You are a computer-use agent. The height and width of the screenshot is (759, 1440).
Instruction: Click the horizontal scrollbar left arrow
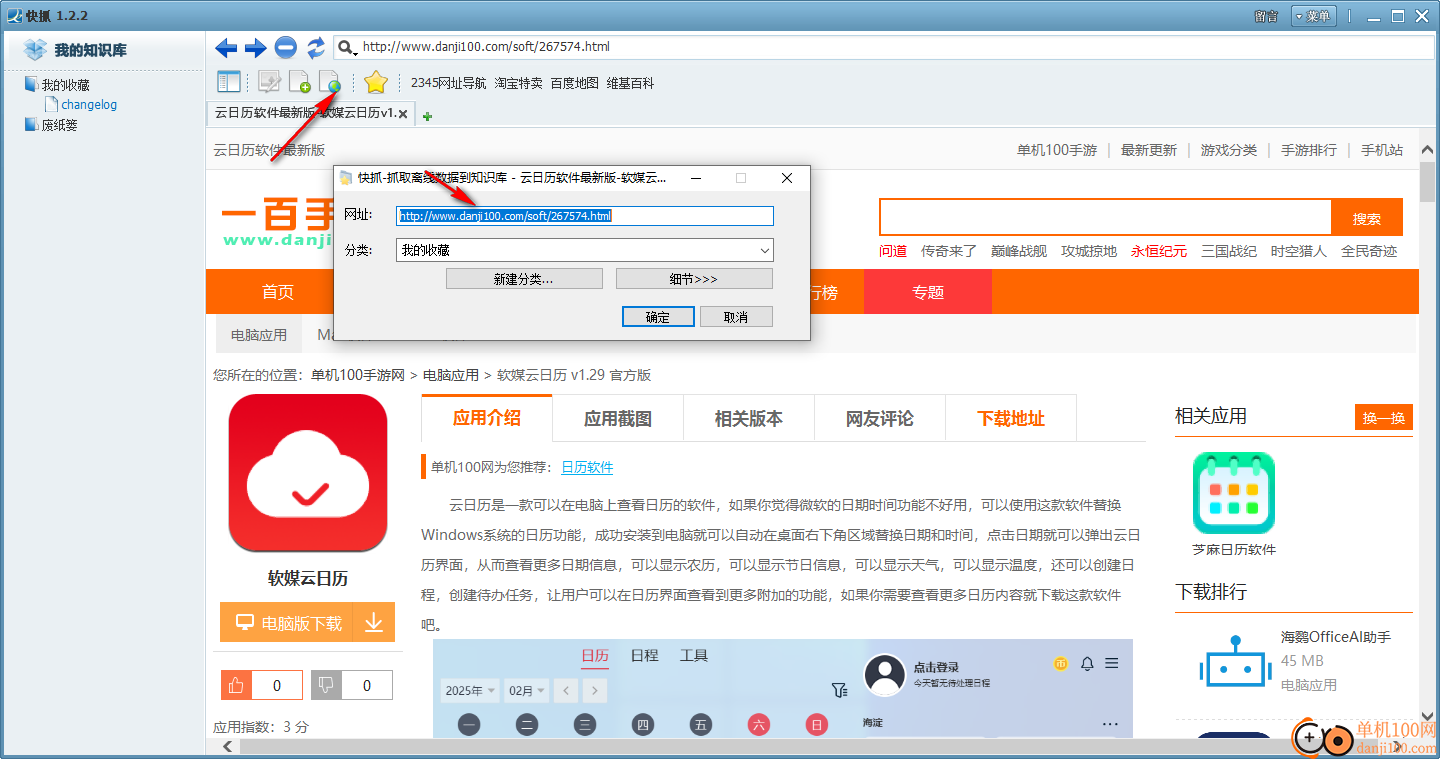[x=228, y=746]
